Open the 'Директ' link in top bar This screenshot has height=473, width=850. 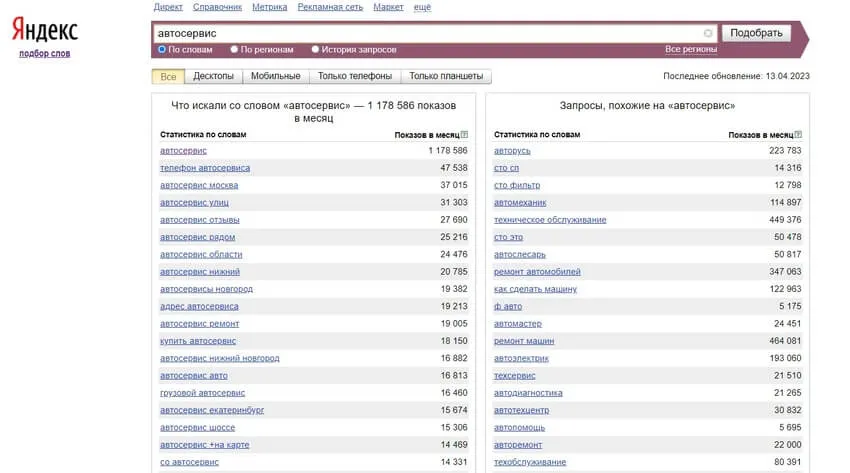point(167,7)
